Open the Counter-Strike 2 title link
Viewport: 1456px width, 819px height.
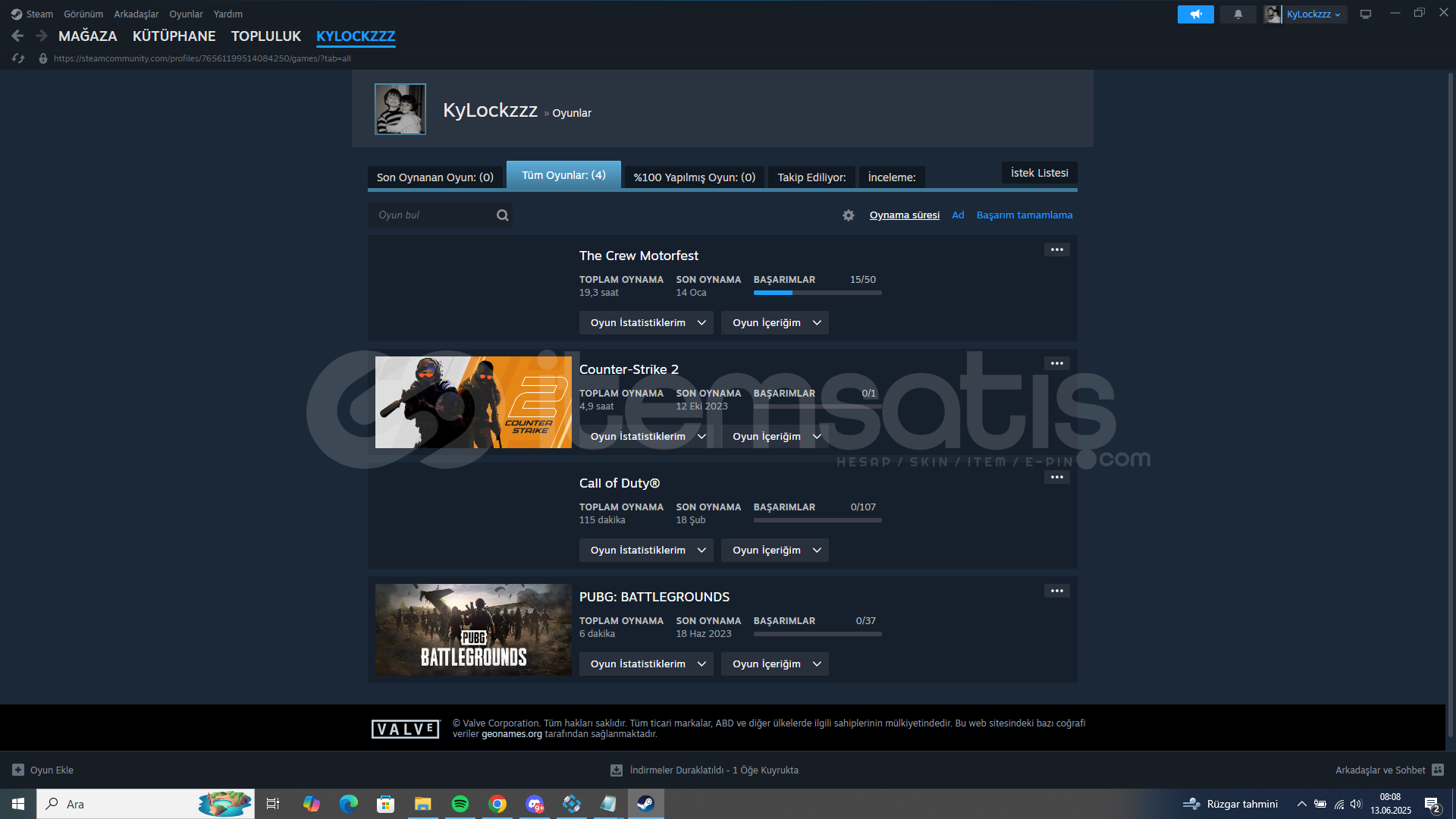coord(629,369)
